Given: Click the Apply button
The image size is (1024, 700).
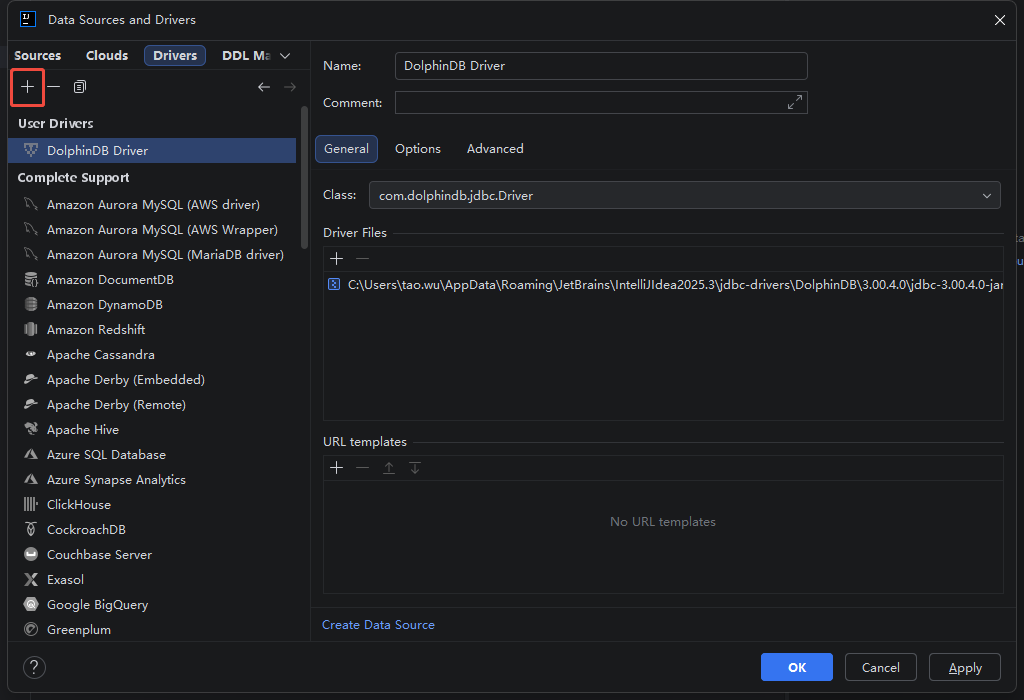Looking at the screenshot, I should pyautogui.click(x=965, y=667).
